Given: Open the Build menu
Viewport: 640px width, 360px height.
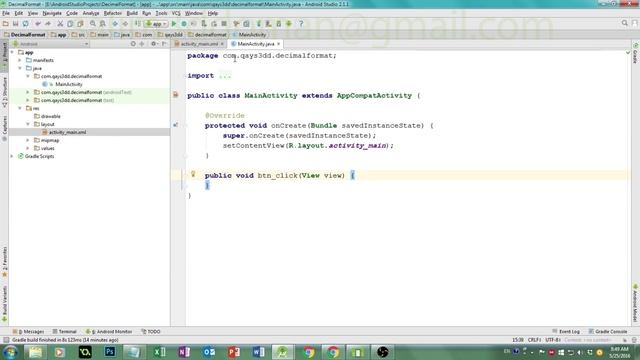Looking at the screenshot, I should [x=132, y=13].
